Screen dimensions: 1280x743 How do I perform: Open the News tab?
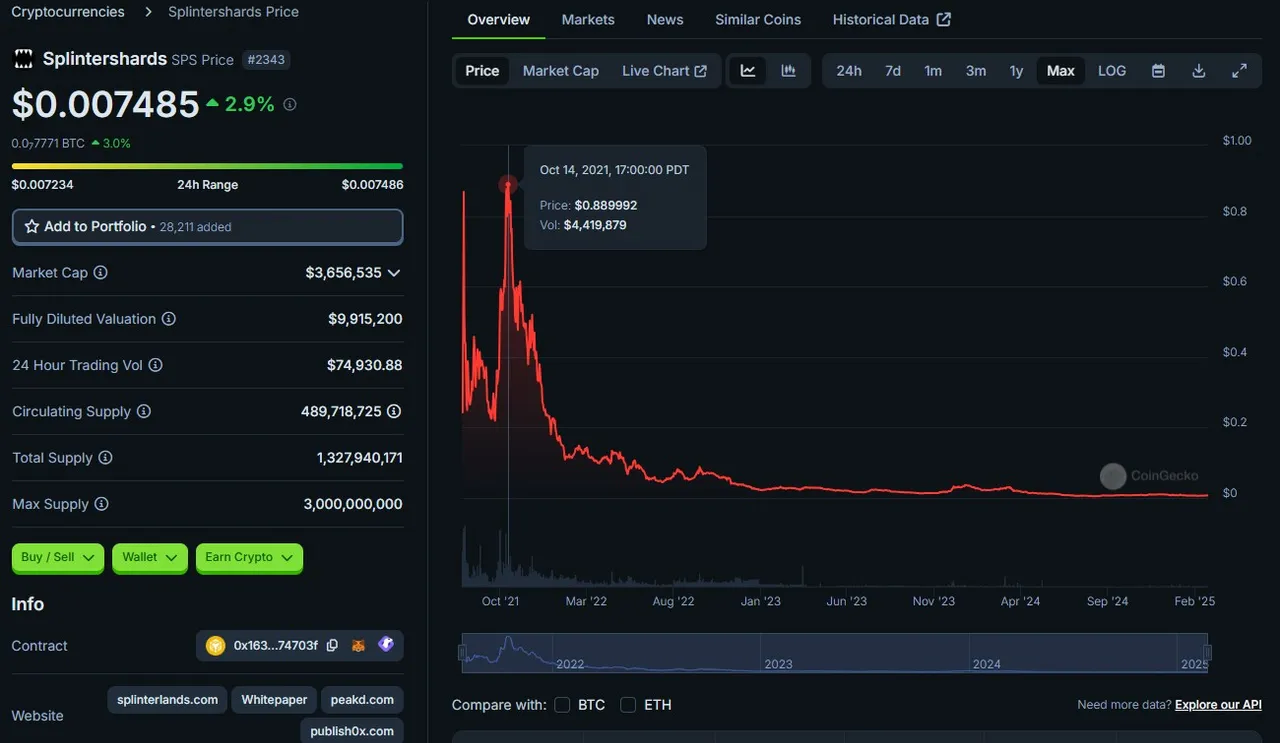tap(665, 20)
